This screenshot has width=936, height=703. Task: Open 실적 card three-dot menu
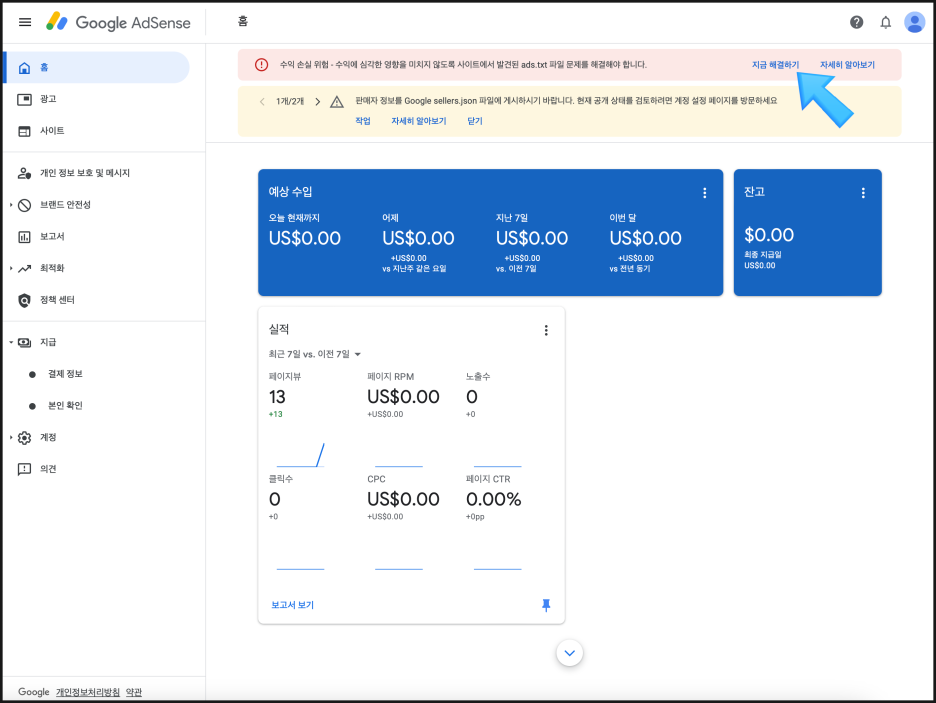[x=546, y=330]
